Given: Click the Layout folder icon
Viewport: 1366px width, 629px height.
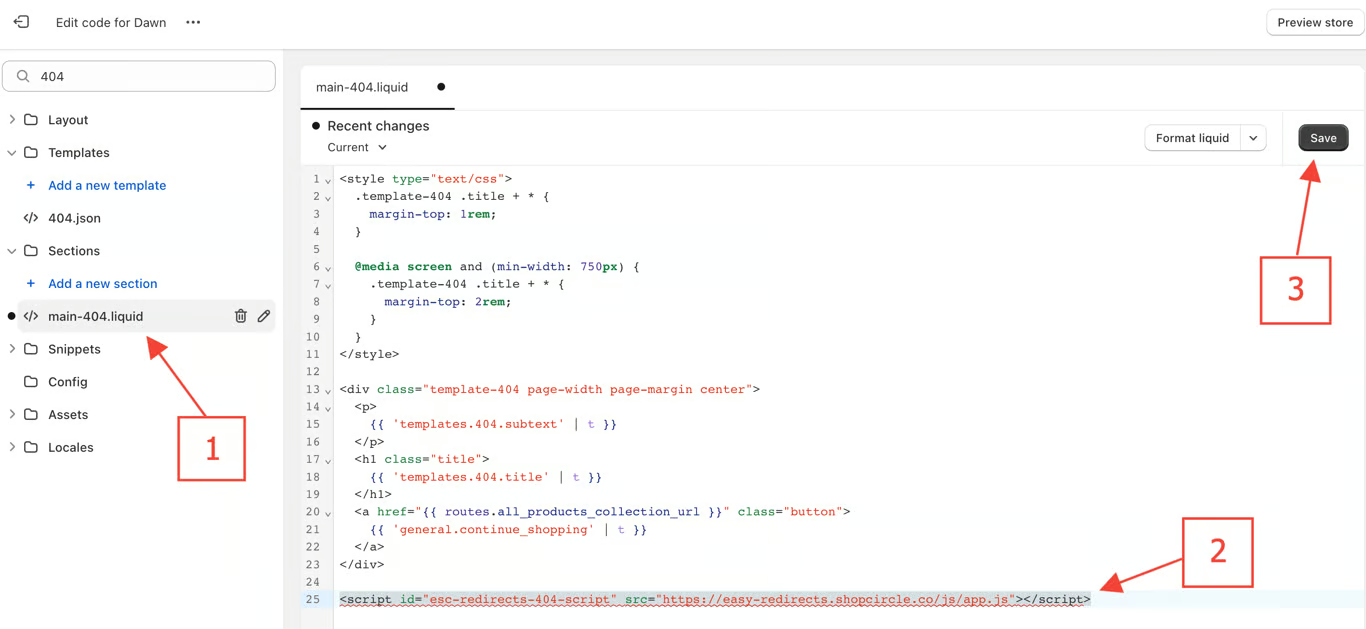Looking at the screenshot, I should [x=31, y=120].
